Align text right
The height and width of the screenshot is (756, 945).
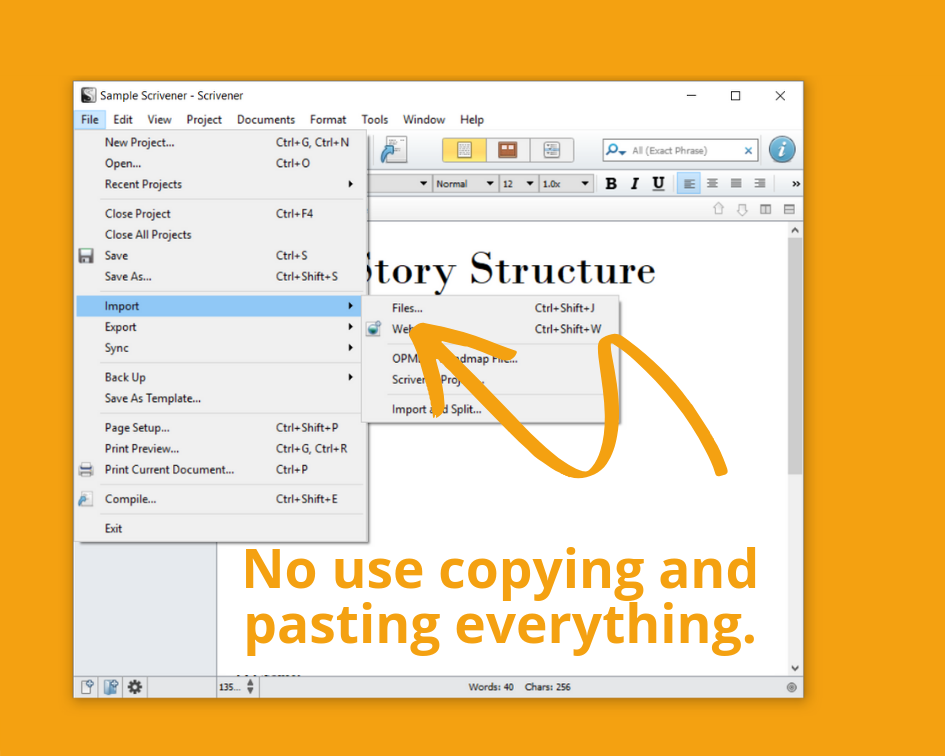(x=759, y=183)
